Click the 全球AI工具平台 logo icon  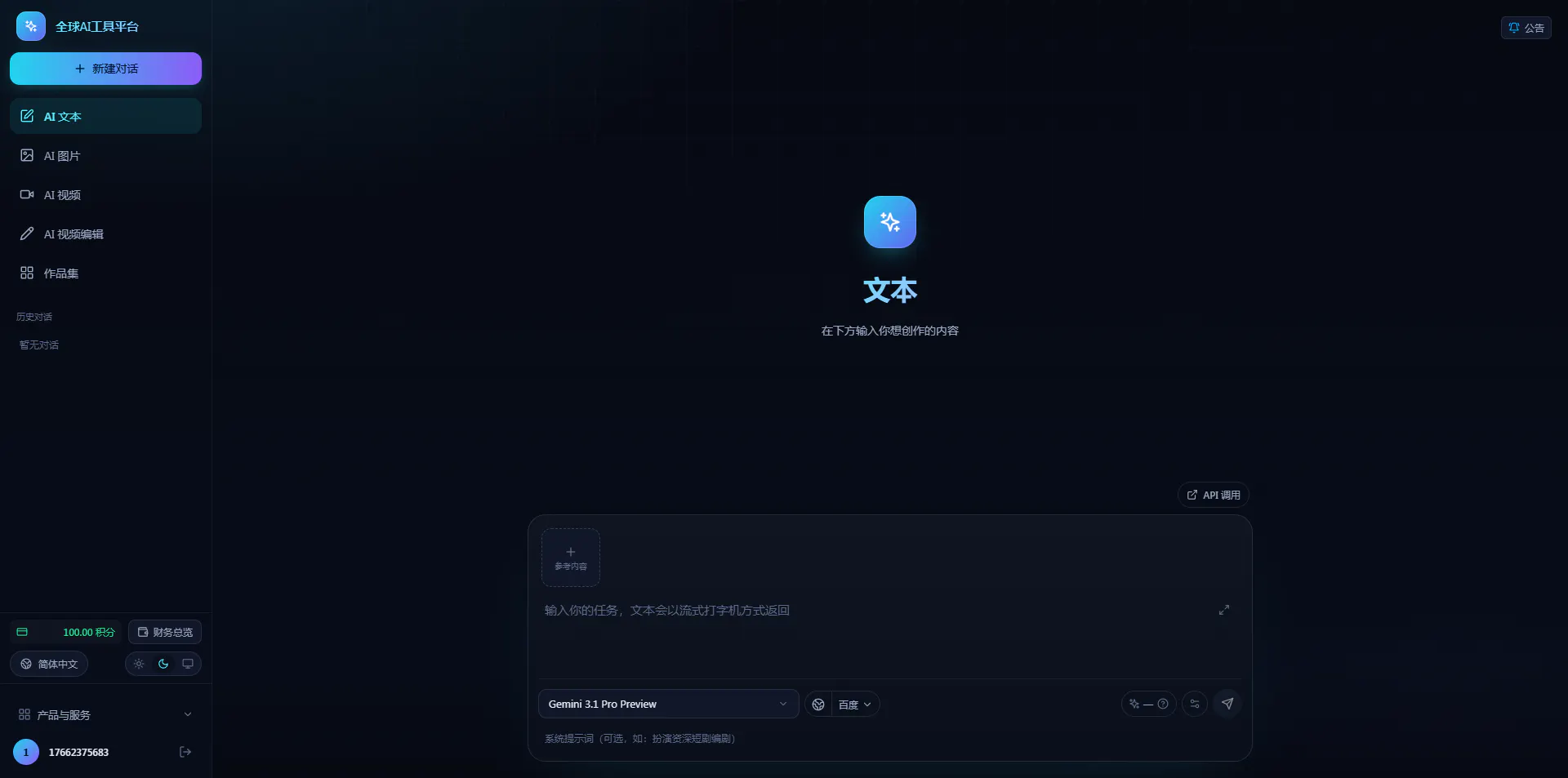coord(31,26)
